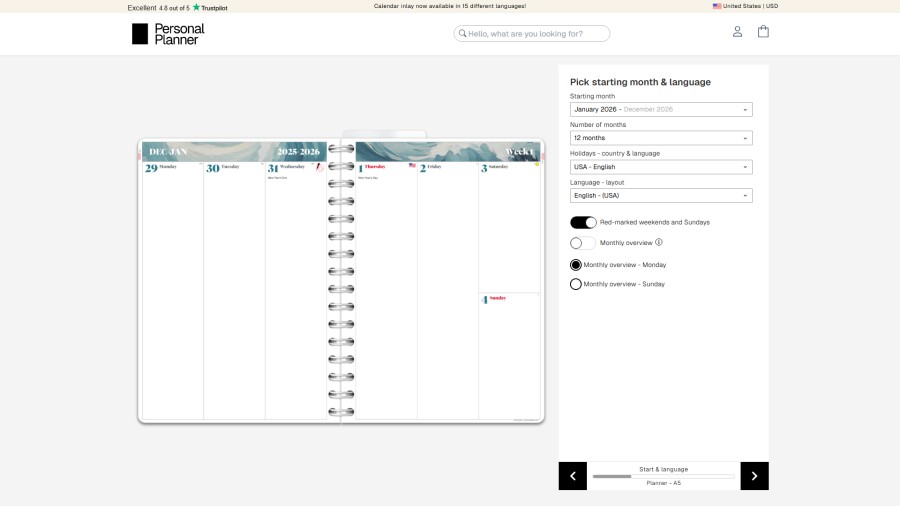Screen dimensions: 900x506
Task: Expand the Number of months dropdown
Action: (661, 138)
